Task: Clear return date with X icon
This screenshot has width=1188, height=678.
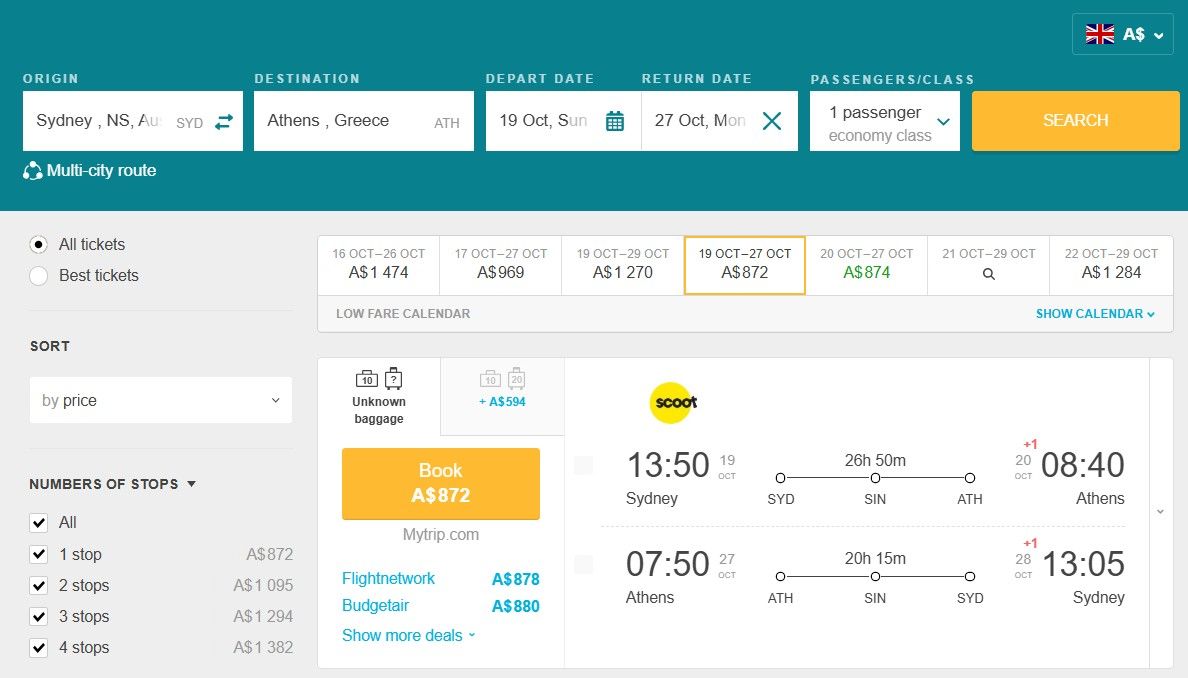Action: [771, 121]
